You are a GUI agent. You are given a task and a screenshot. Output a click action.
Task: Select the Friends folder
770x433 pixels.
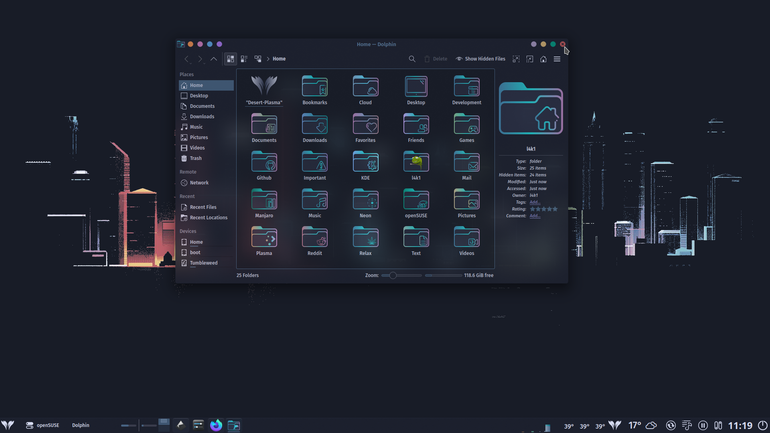click(416, 128)
